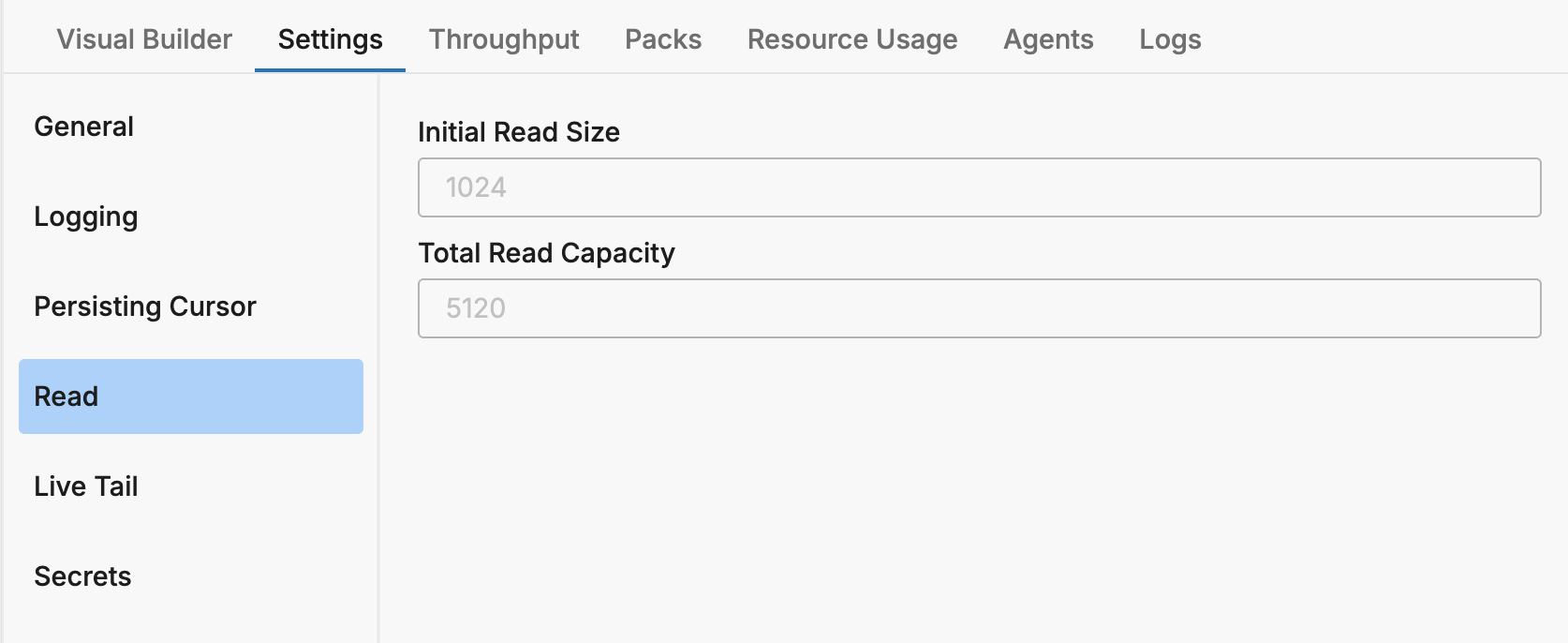Navigate to the Secrets section
The height and width of the screenshot is (643, 1568).
(82, 576)
